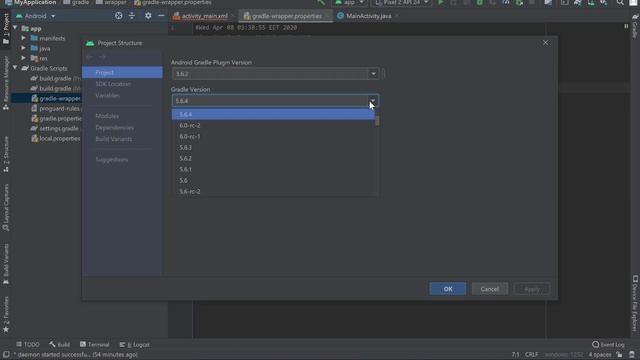Click scrollbar thumb of Gradle version list

(377, 121)
